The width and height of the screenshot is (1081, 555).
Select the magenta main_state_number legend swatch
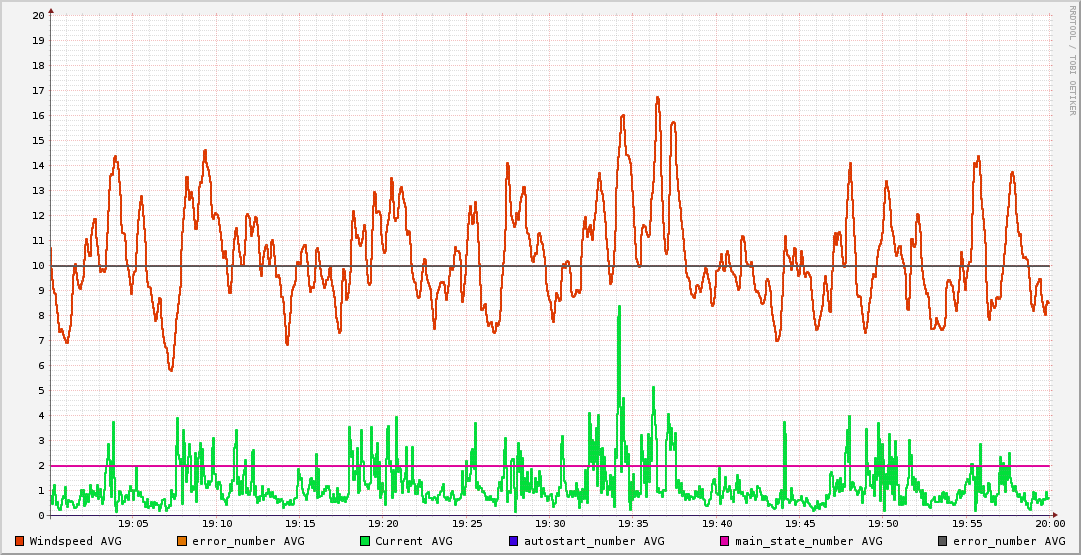(x=725, y=541)
